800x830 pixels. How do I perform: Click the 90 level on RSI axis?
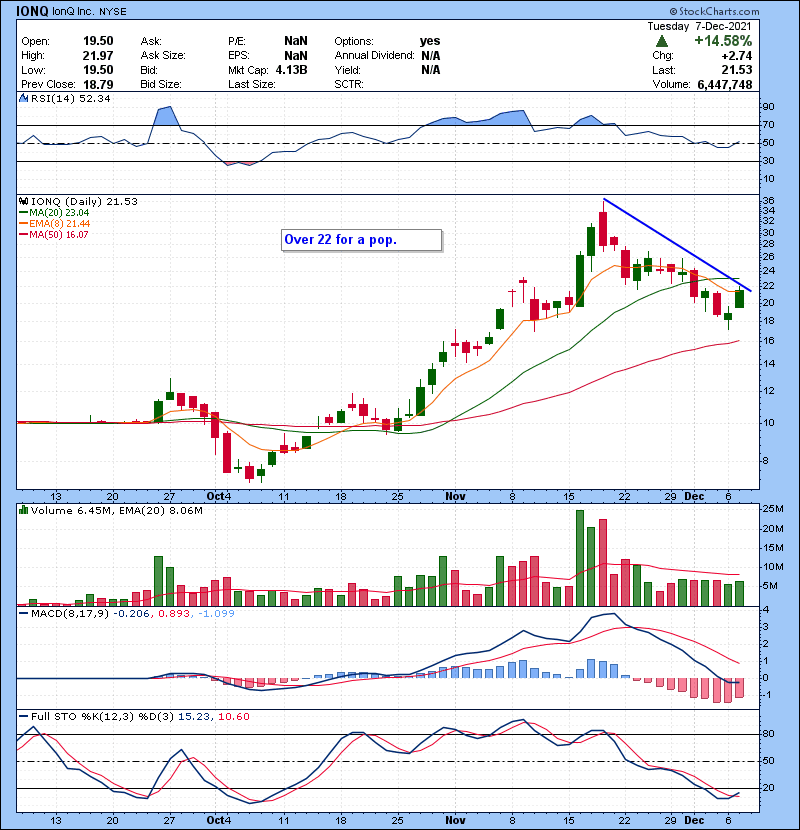[768, 107]
